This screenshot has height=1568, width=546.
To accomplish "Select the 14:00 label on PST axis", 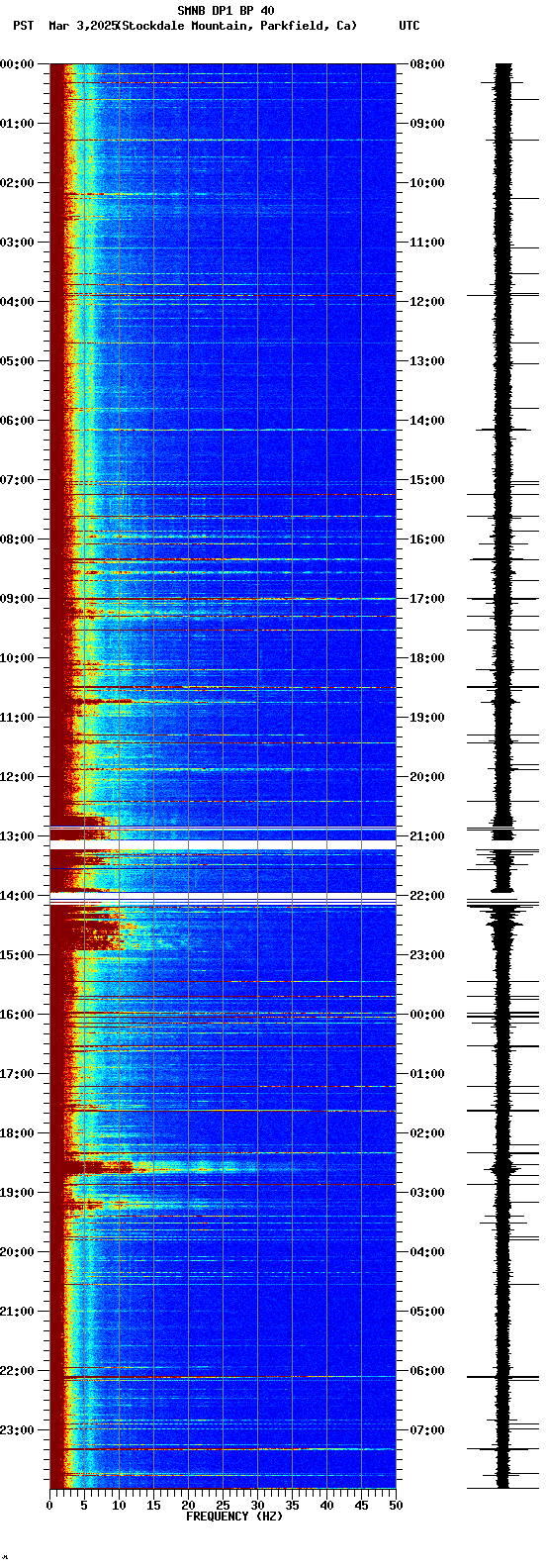I will (x=17, y=896).
